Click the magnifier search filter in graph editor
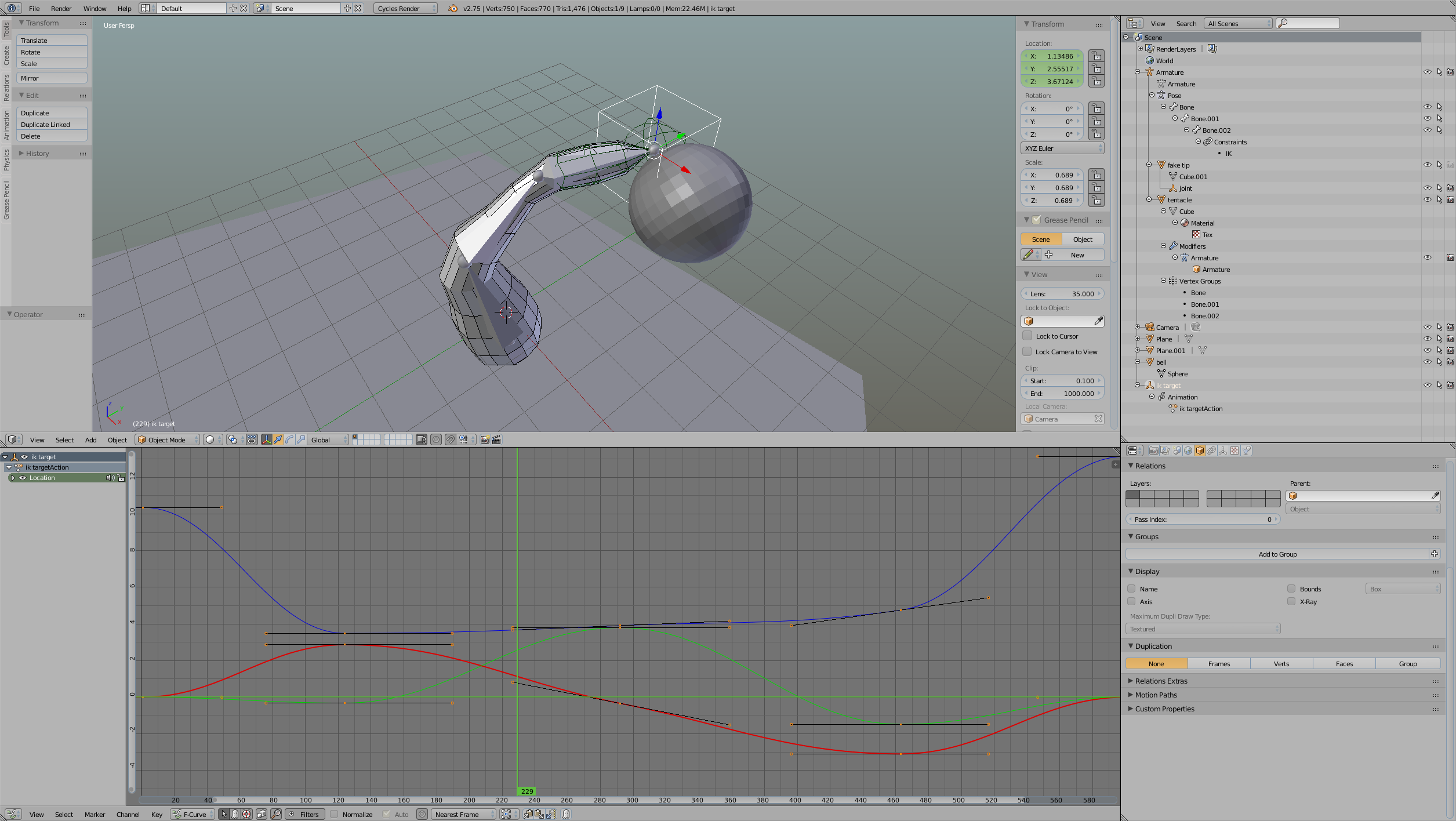 (x=276, y=814)
